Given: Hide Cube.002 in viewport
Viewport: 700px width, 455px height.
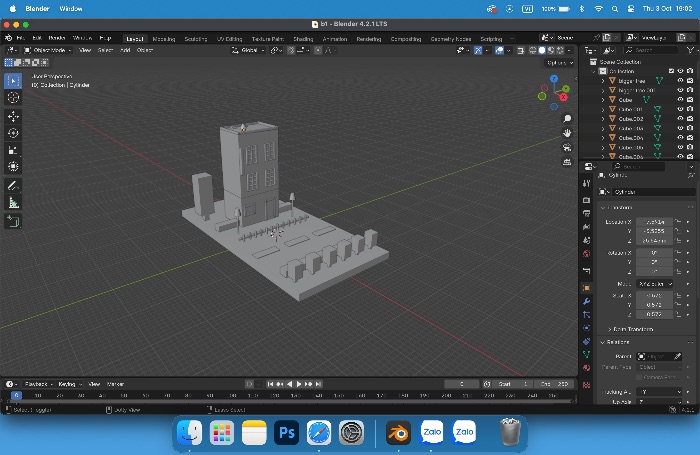Looking at the screenshot, I should [x=680, y=119].
